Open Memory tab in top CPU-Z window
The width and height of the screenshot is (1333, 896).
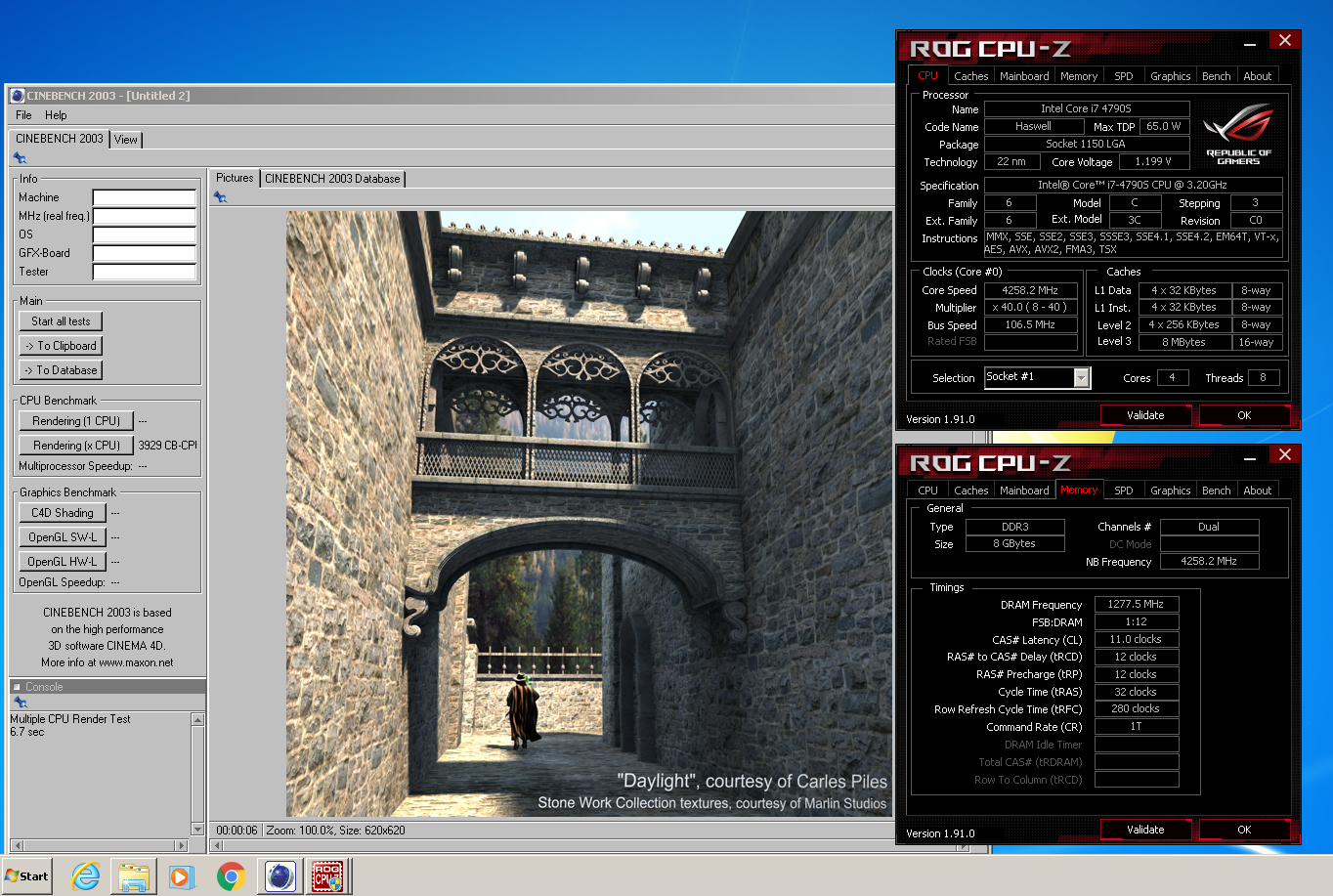pos(1079,76)
